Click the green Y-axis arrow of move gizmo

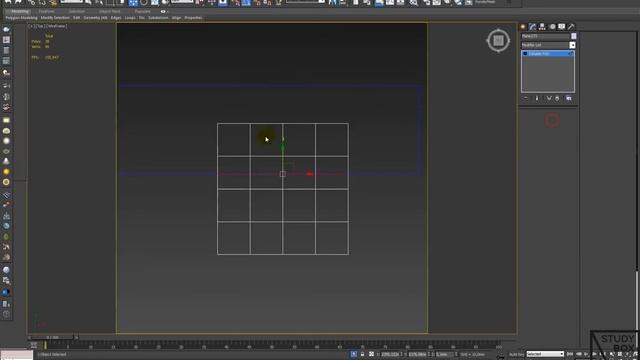point(283,147)
